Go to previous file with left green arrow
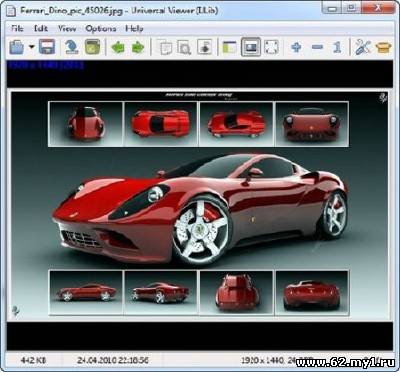 pyautogui.click(x=117, y=47)
